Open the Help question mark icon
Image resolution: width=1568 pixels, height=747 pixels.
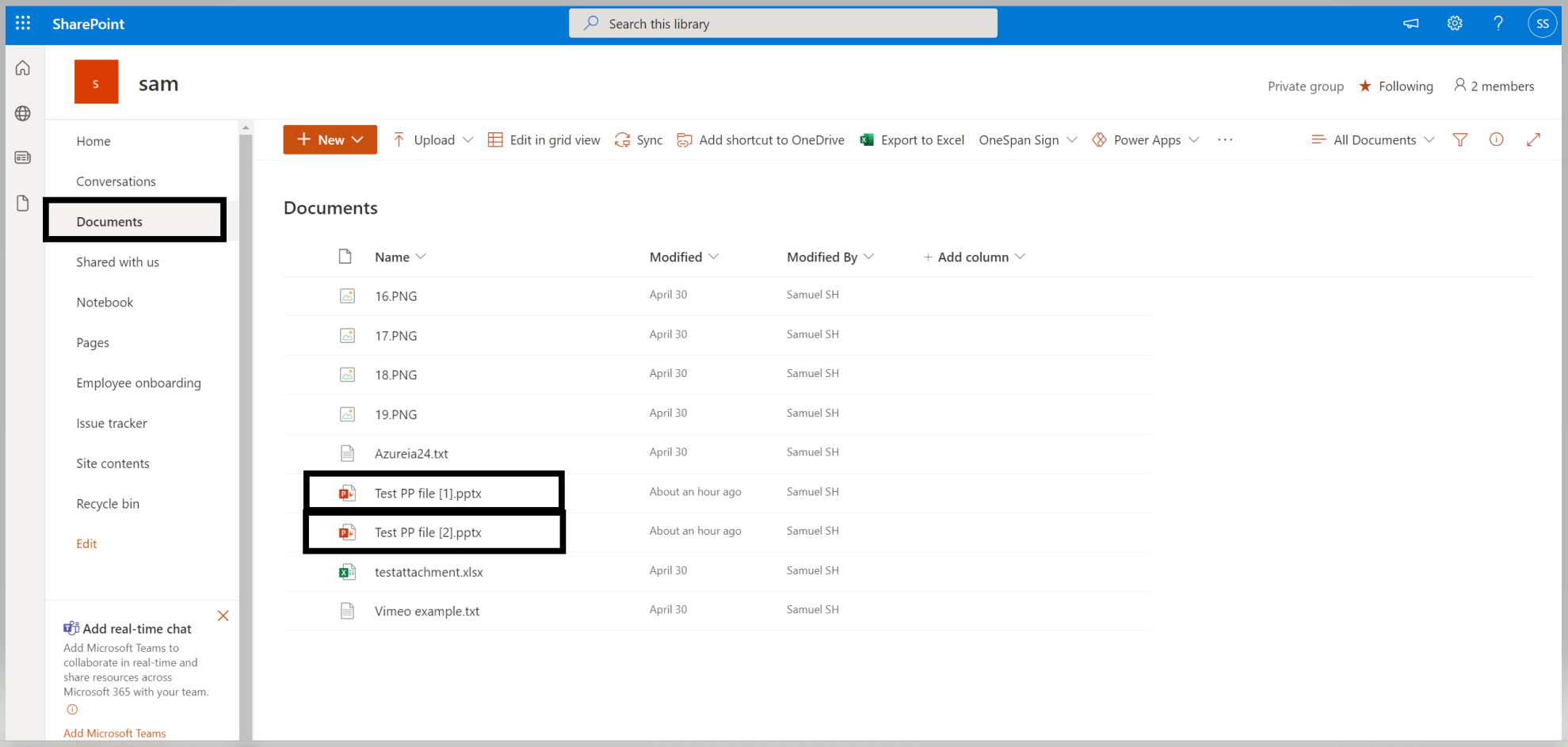pos(1498,23)
